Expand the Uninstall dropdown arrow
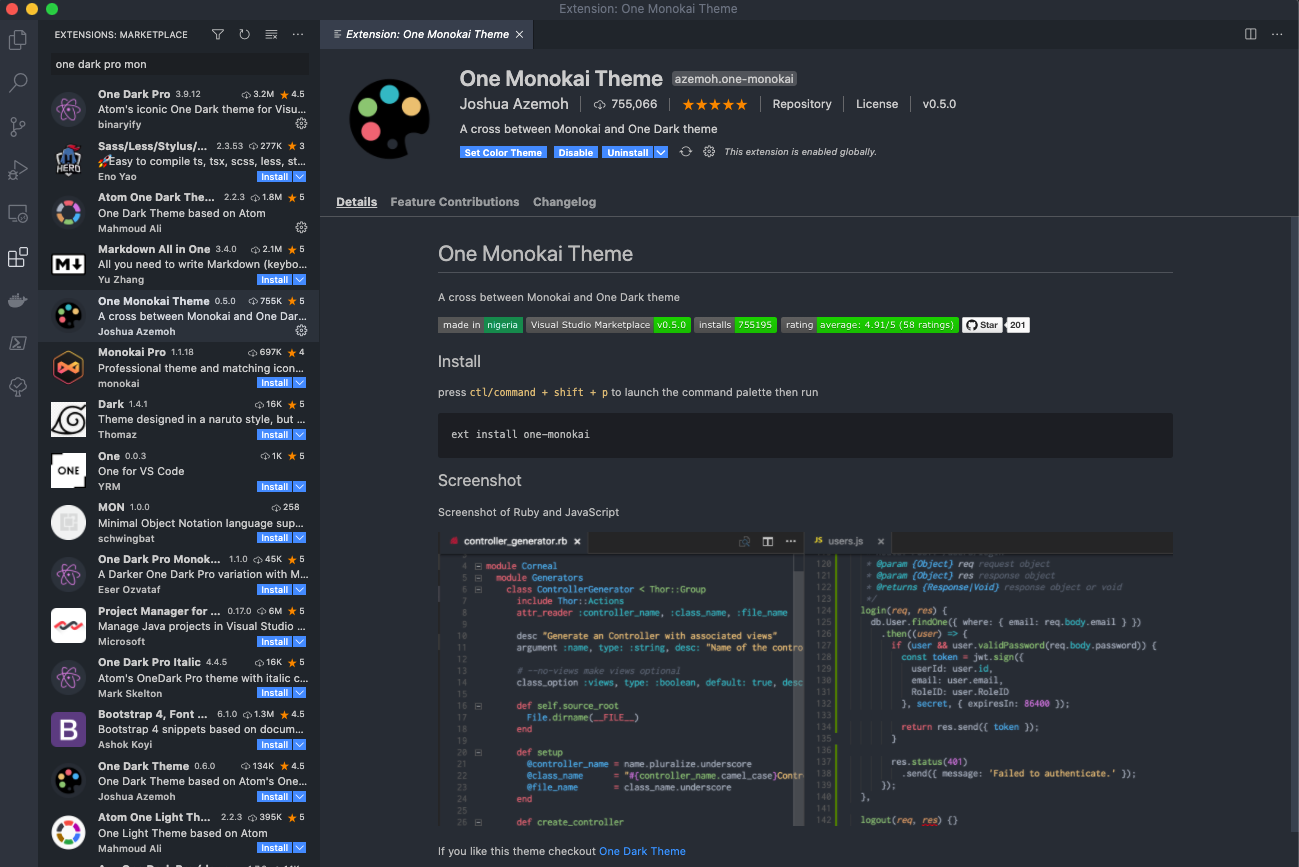The image size is (1299, 867). tap(659, 151)
